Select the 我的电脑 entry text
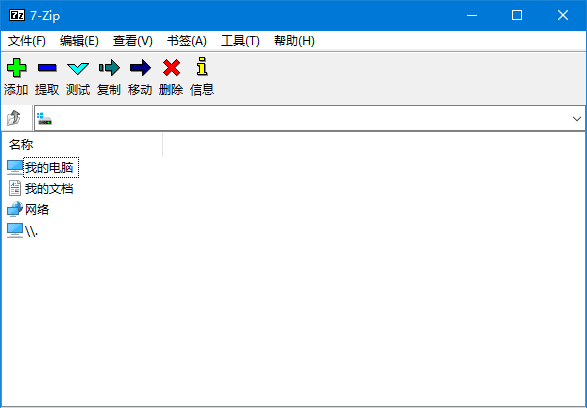 (49, 167)
